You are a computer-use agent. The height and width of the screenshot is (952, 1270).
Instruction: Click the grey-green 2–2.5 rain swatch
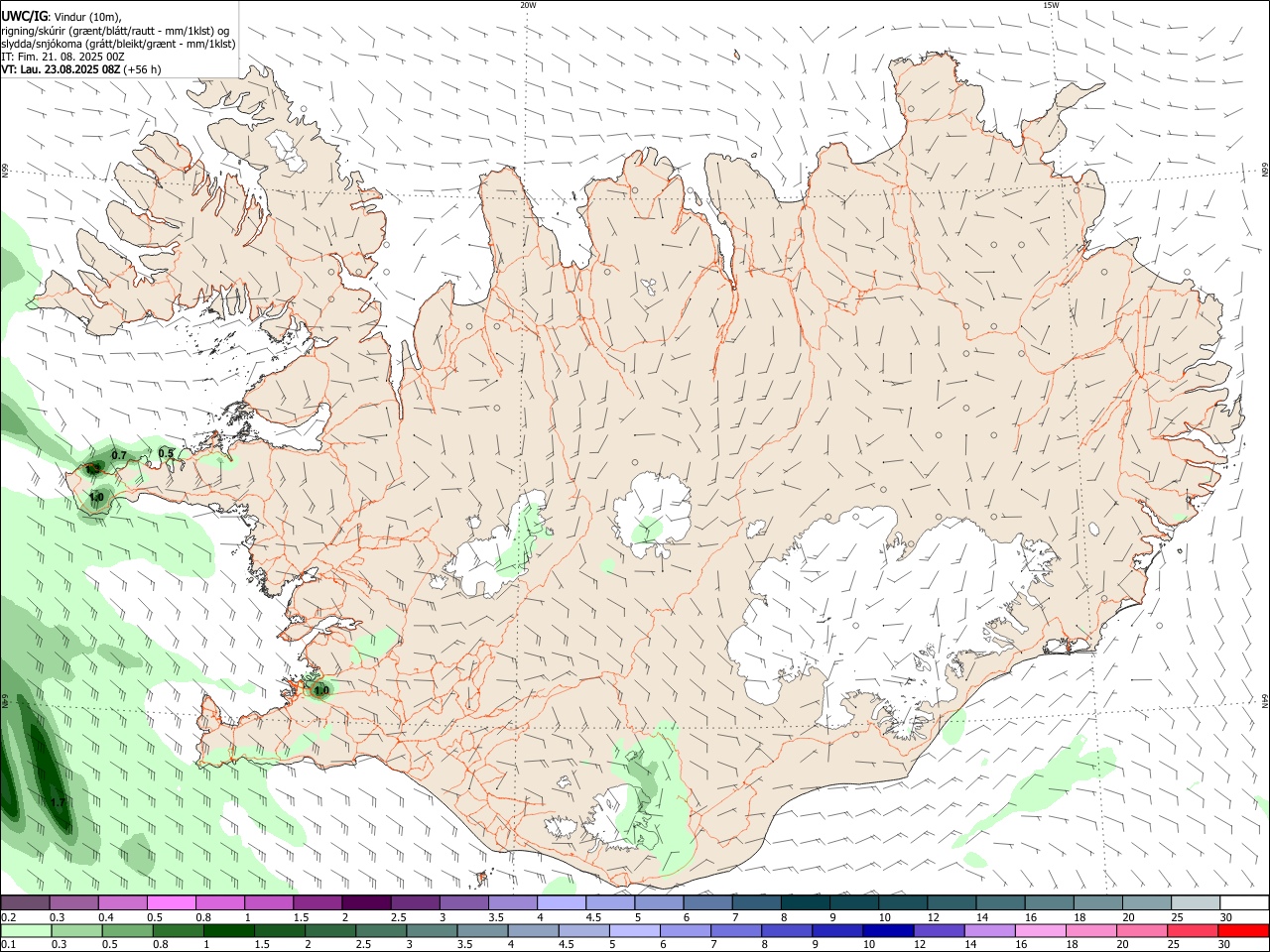329,931
